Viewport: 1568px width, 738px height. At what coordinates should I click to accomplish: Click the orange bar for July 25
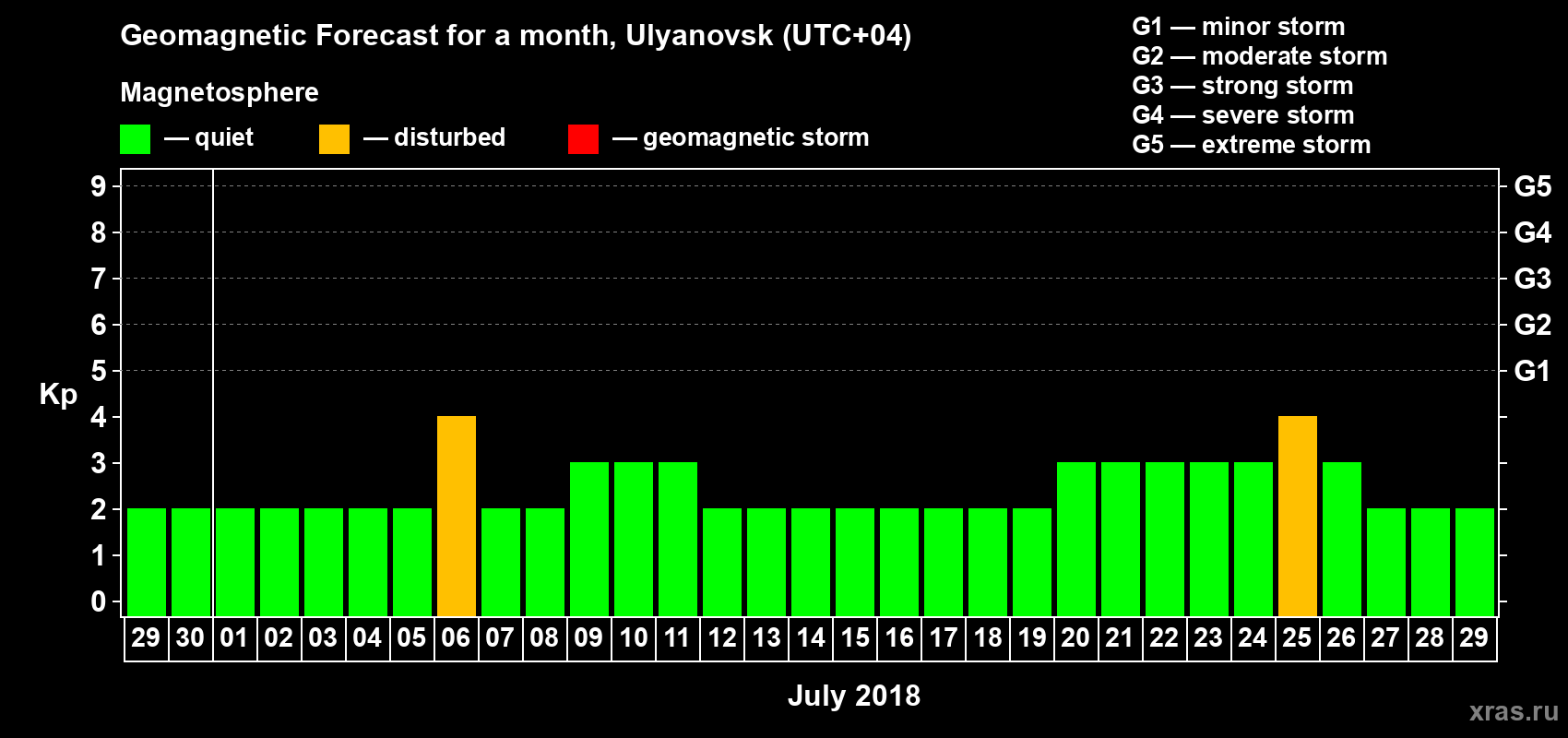click(x=1298, y=517)
